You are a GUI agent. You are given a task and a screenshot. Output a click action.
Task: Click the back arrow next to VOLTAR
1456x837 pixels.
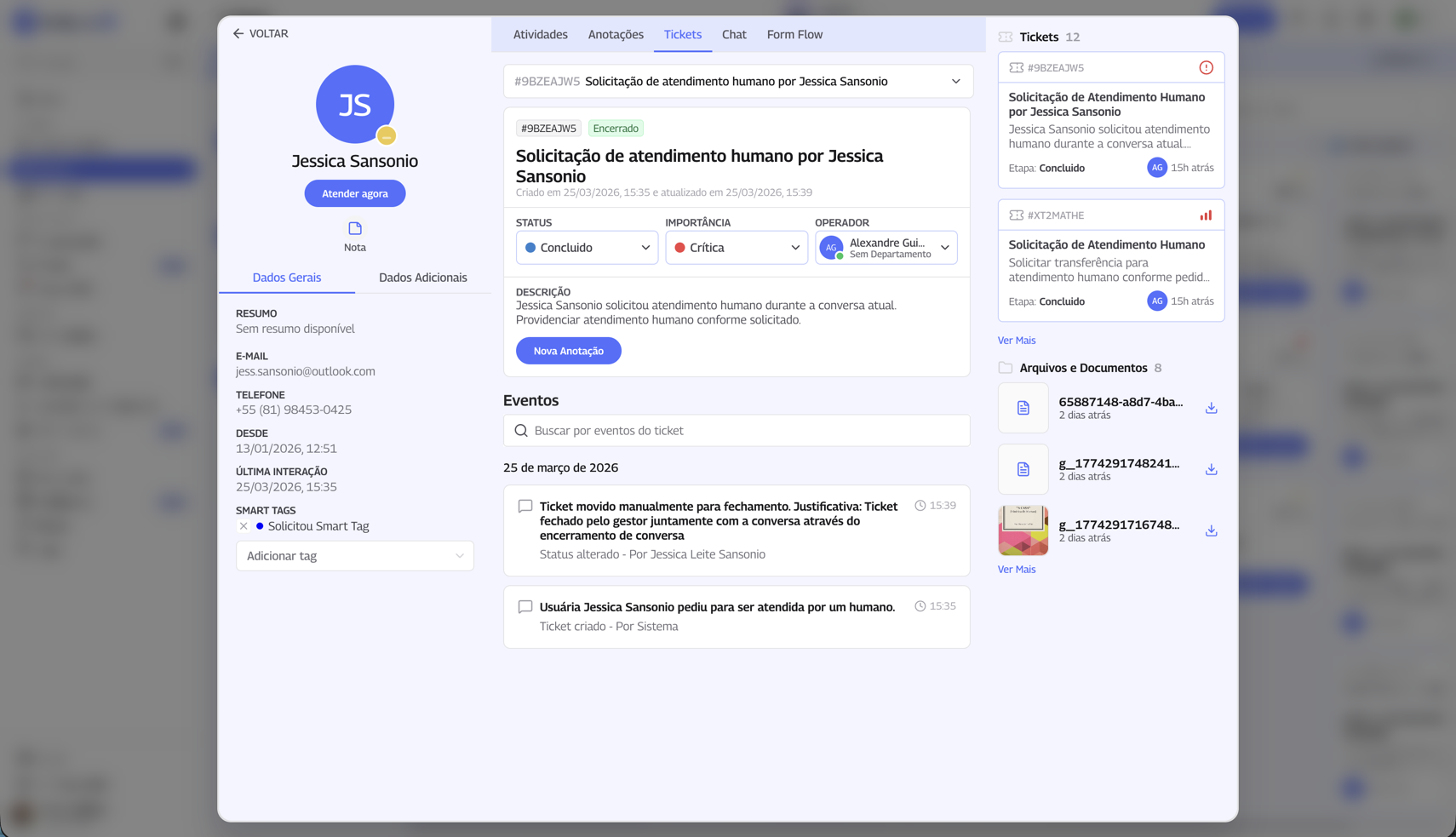pyautogui.click(x=238, y=34)
